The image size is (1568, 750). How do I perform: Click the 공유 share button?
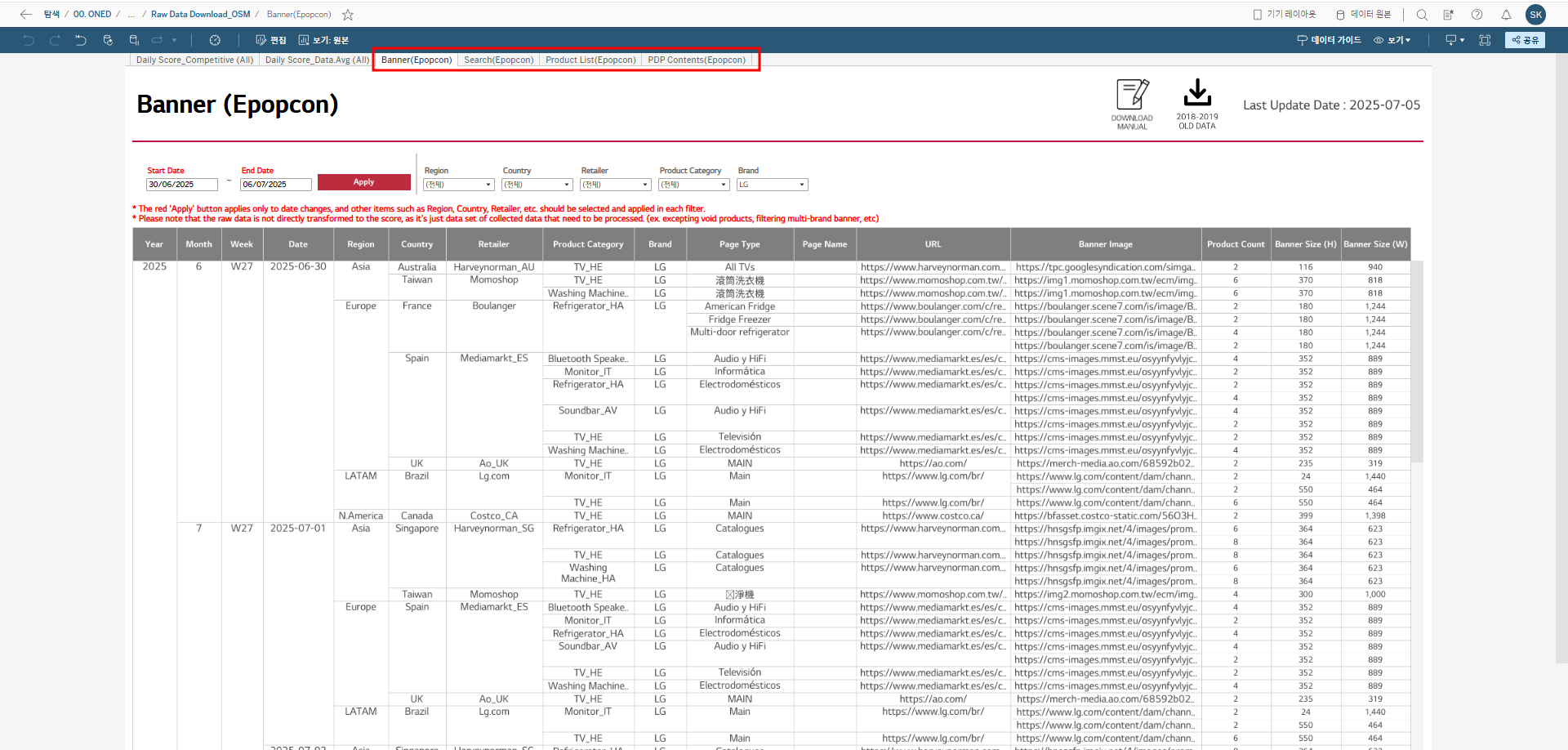(1525, 40)
